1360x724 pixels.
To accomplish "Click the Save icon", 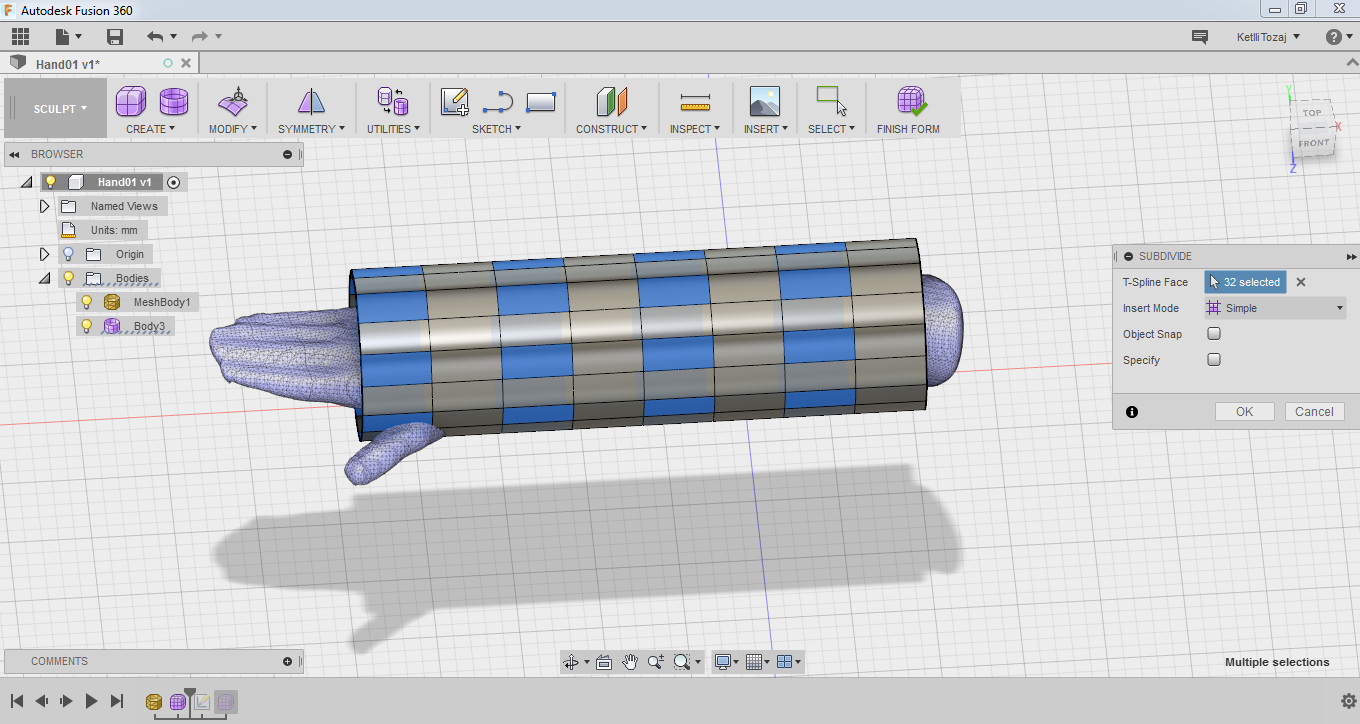I will tap(115, 37).
